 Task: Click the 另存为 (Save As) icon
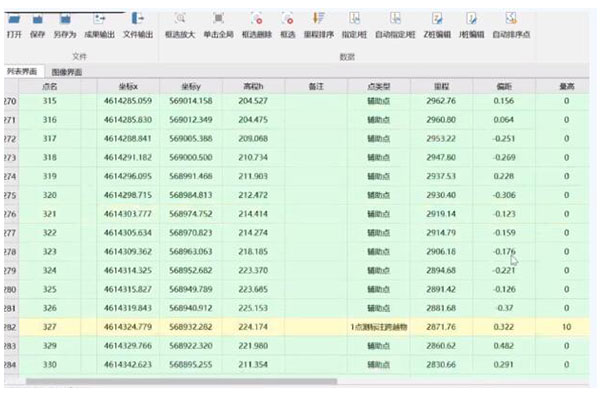point(66,23)
